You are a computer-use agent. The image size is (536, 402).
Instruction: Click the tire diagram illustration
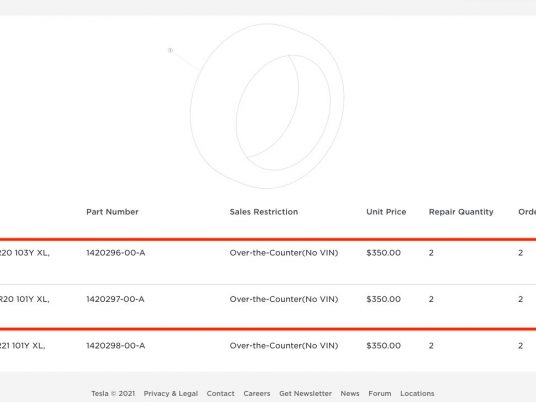[x=267, y=106]
